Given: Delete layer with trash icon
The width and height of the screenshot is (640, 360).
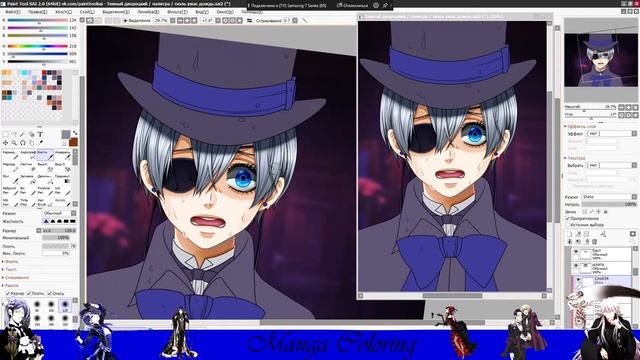Looking at the screenshot, I should click(594, 242).
